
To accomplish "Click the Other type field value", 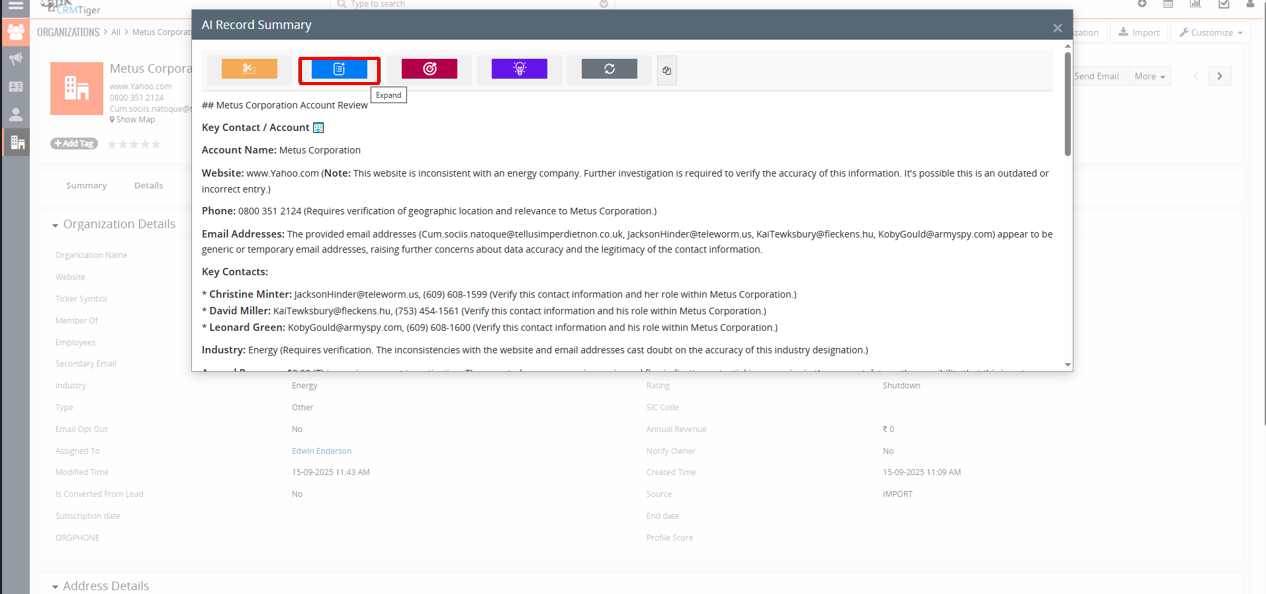I will (303, 408).
